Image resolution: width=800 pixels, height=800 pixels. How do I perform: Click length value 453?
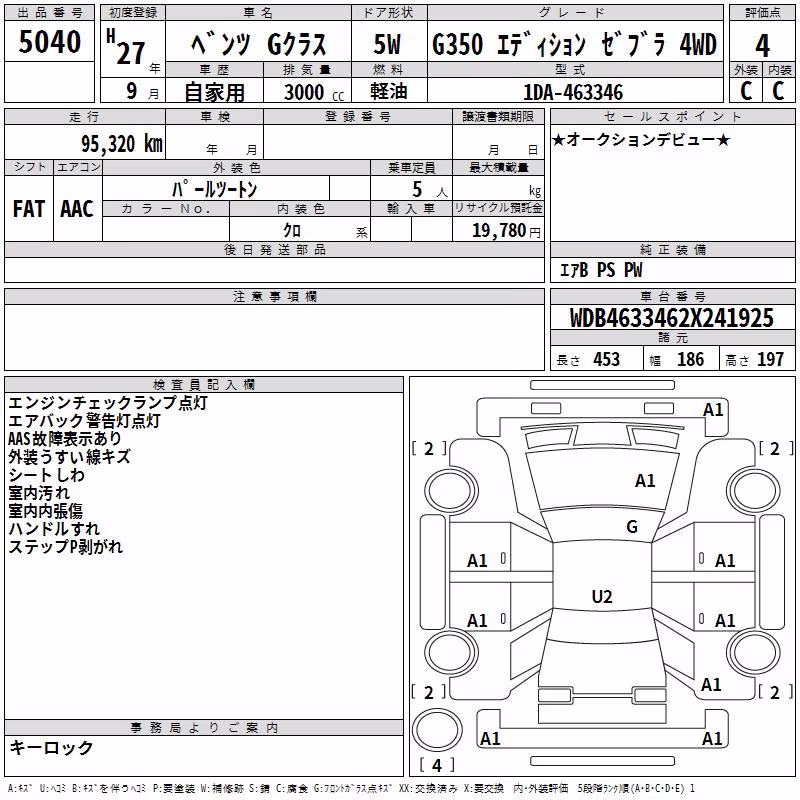(606, 359)
